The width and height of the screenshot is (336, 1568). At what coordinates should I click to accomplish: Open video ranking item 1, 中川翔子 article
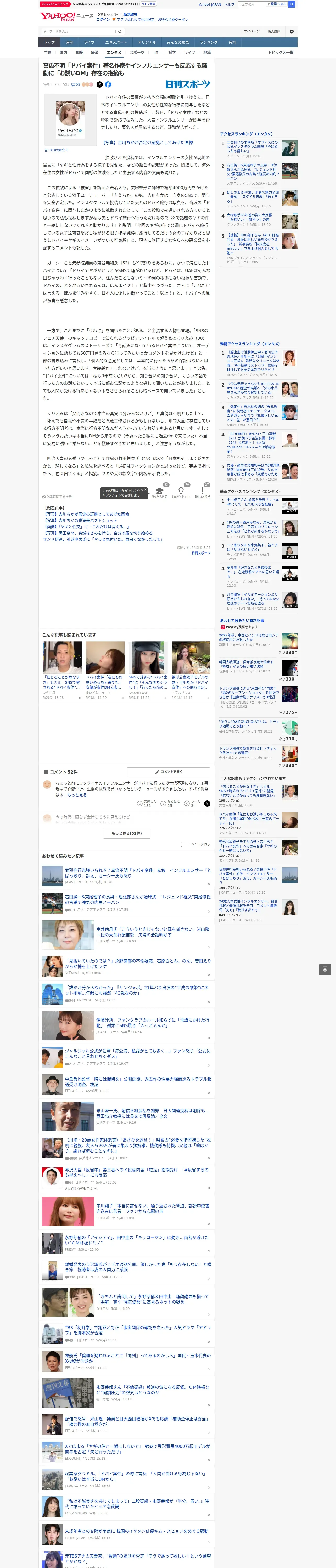[x=253, y=502]
